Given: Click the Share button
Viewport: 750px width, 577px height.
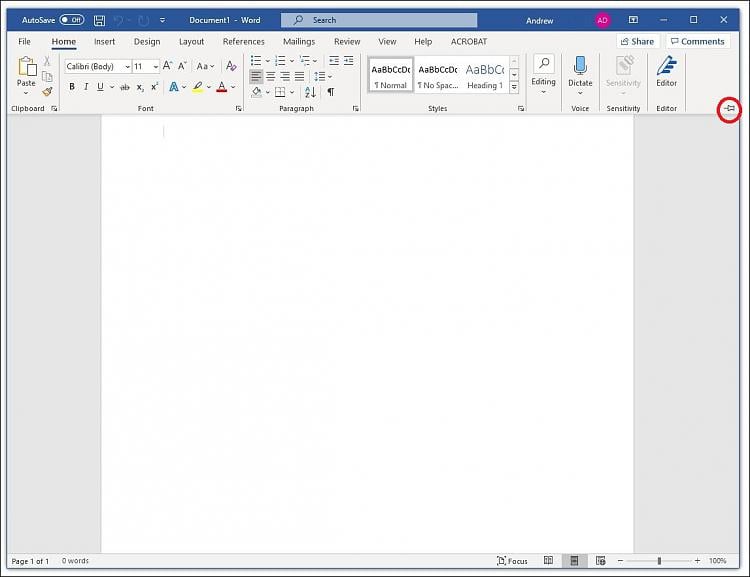Looking at the screenshot, I should (637, 42).
